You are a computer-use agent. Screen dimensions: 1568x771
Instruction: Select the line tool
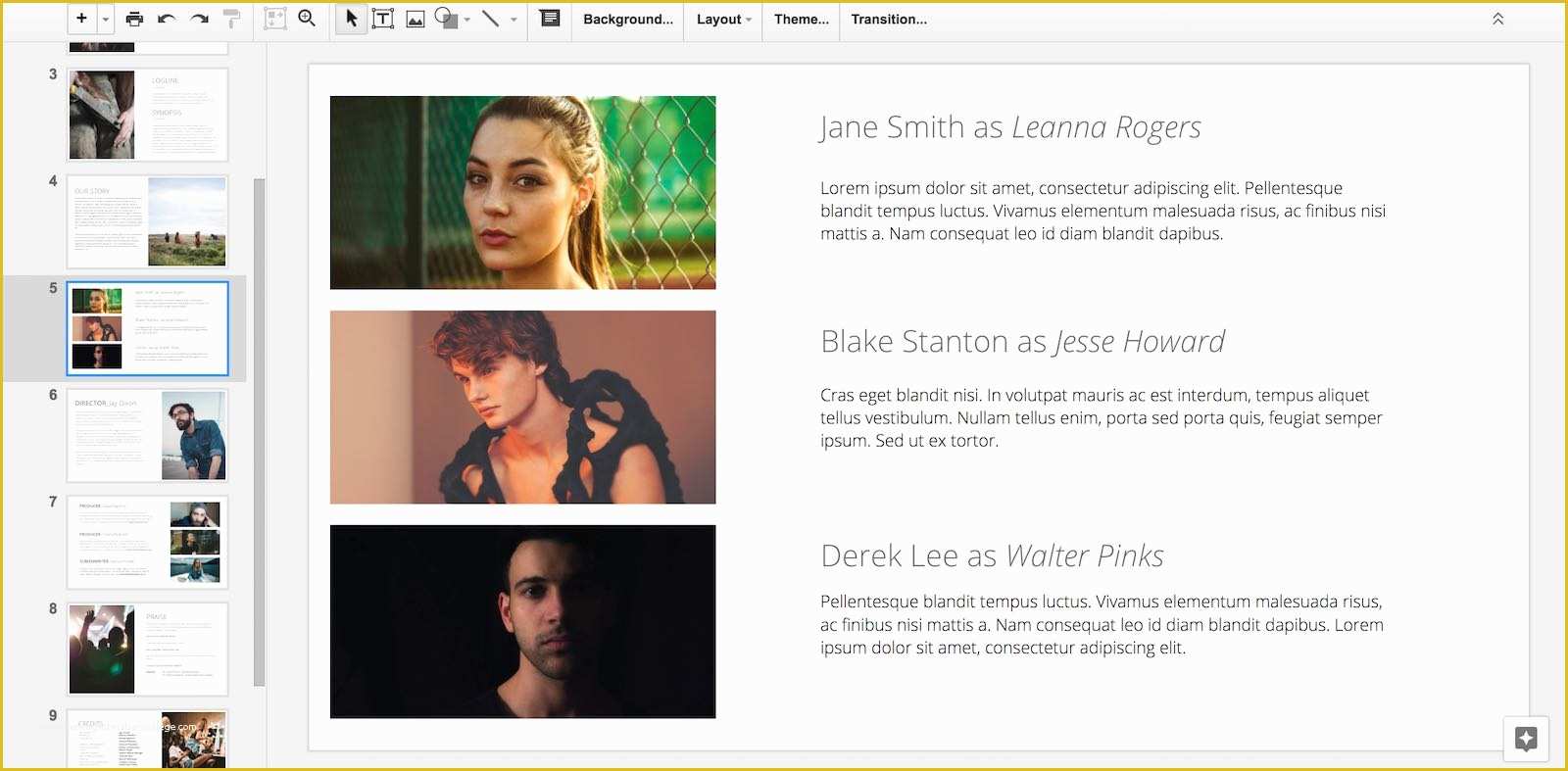(x=491, y=19)
